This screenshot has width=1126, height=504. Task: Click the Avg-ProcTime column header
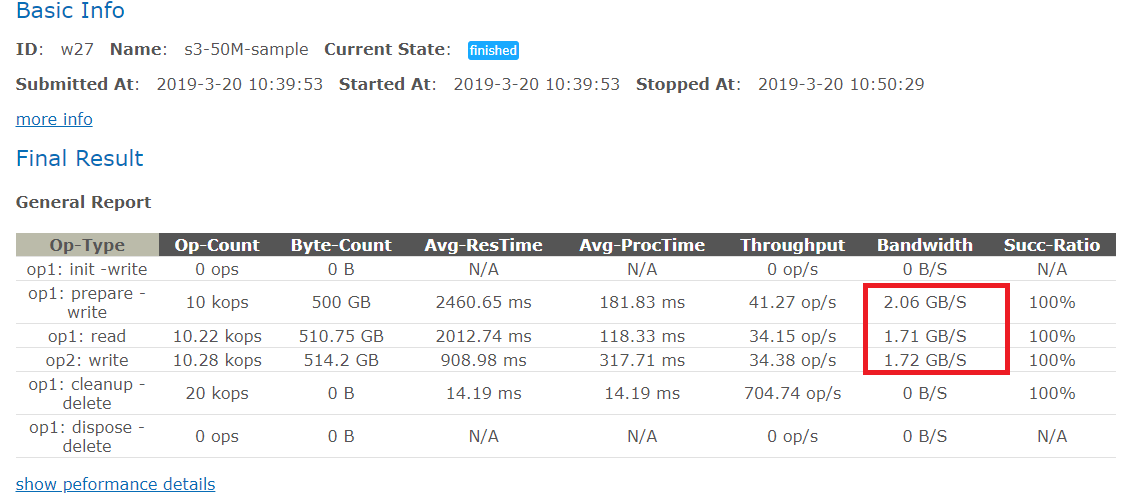(642, 245)
